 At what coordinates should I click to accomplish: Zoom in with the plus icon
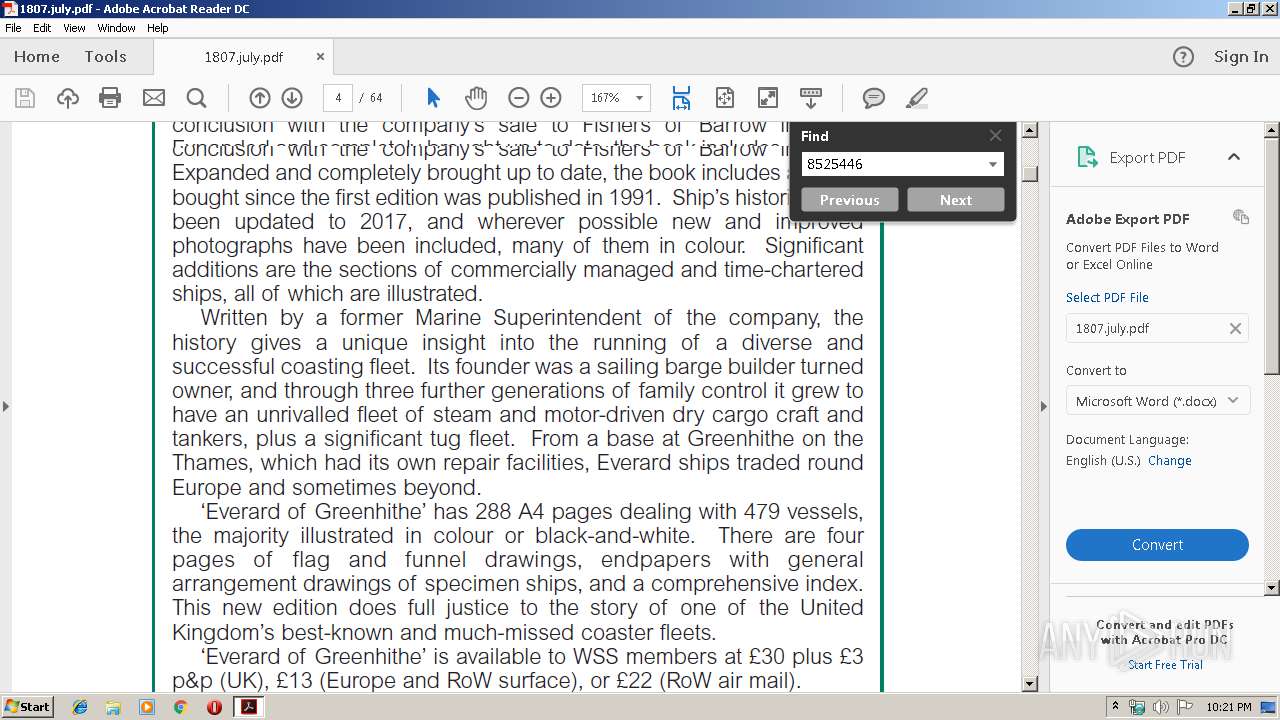click(x=551, y=98)
